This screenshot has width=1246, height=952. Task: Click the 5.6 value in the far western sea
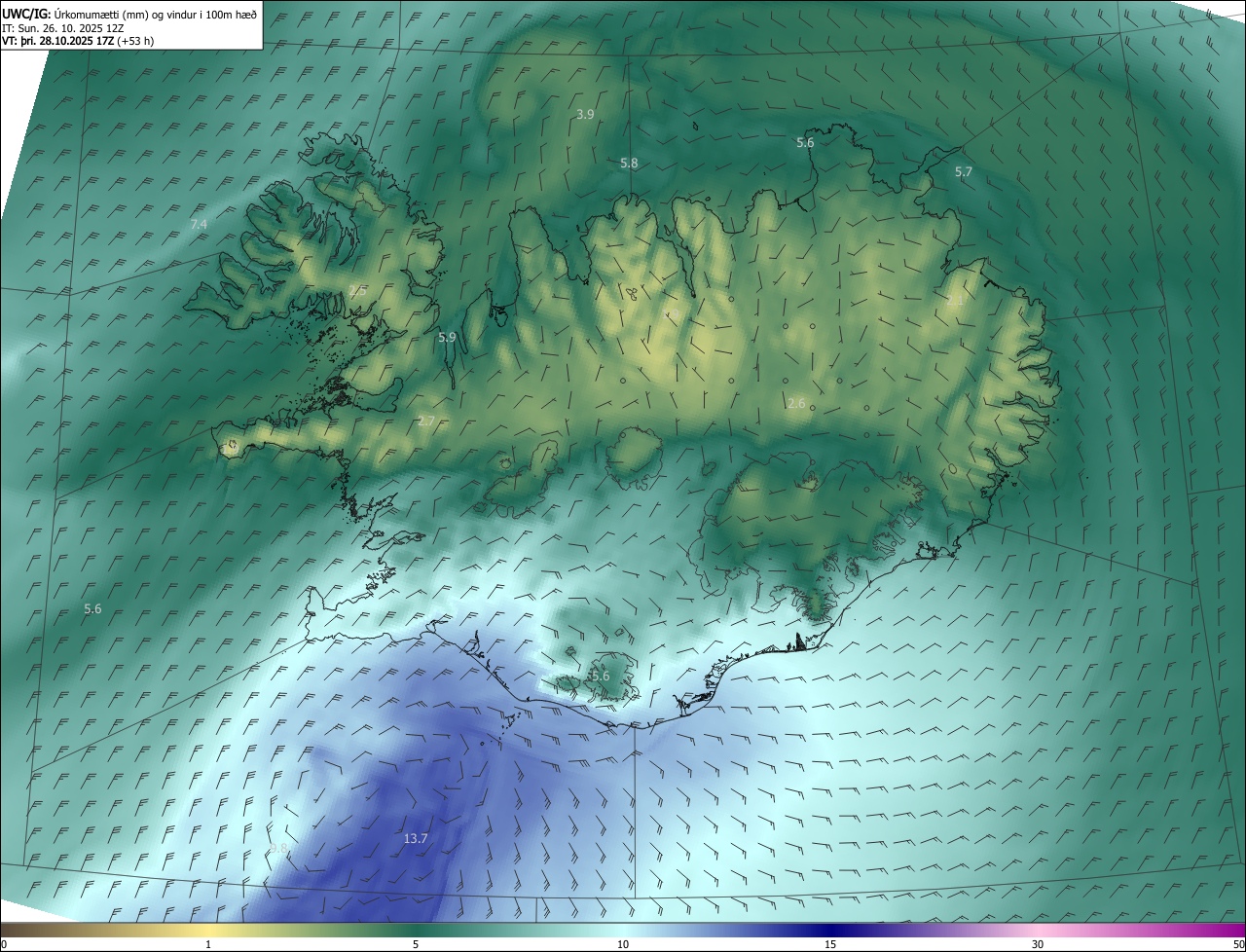[x=92, y=608]
